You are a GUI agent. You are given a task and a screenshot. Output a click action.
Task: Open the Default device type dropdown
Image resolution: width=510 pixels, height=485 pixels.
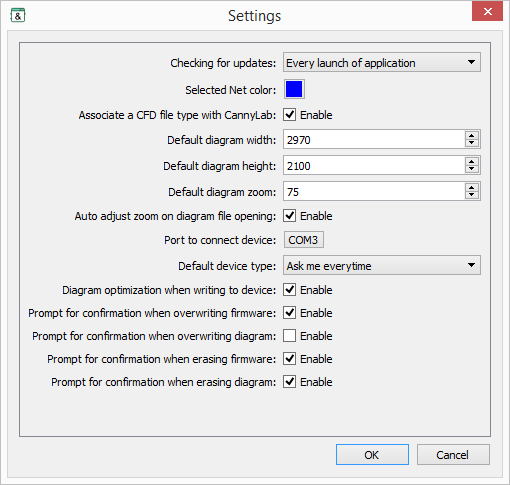tap(382, 265)
